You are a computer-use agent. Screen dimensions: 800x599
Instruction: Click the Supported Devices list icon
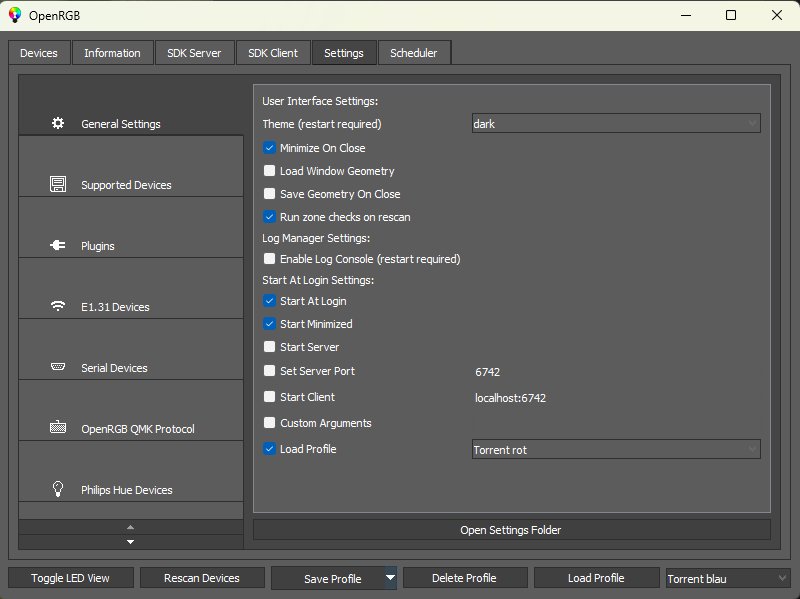click(x=58, y=184)
